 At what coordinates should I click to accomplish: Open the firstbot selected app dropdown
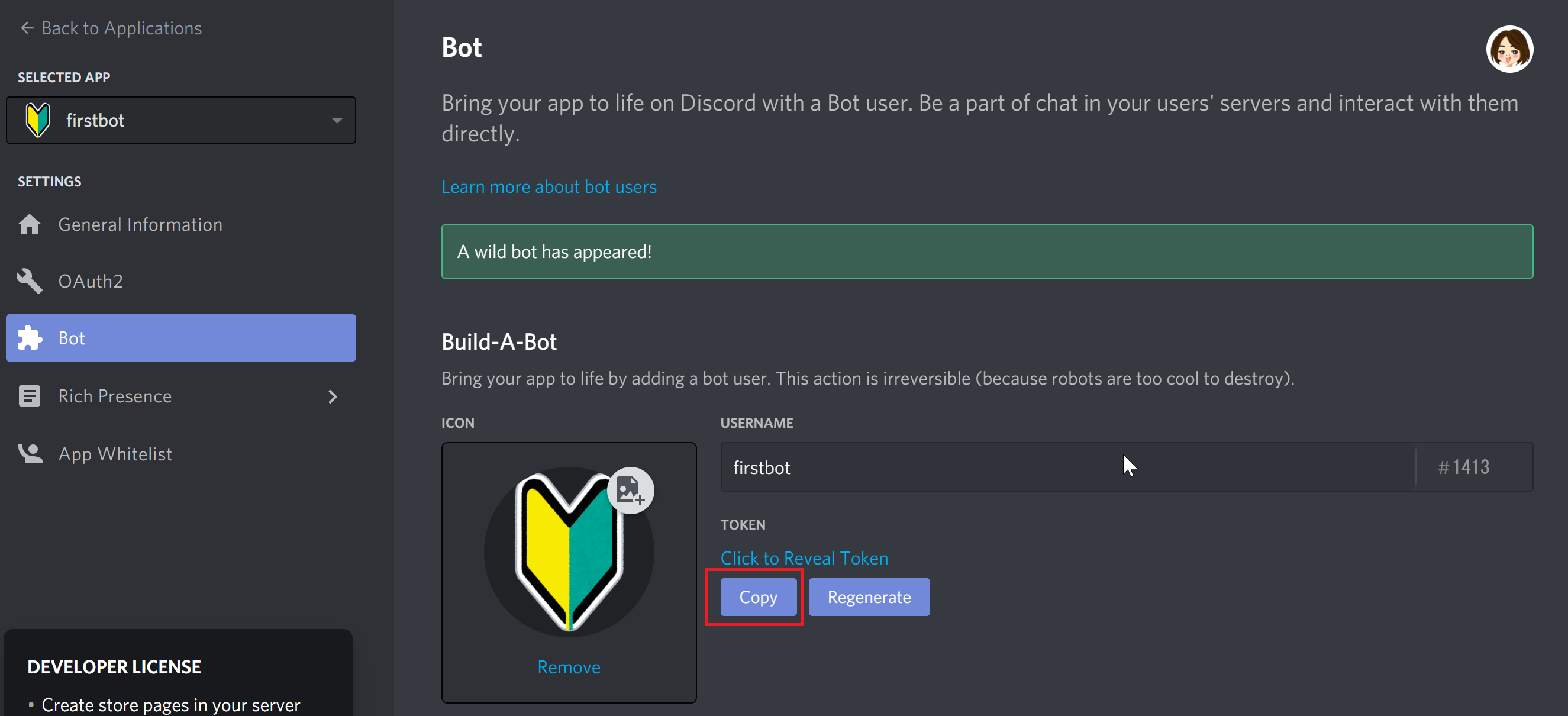(180, 121)
